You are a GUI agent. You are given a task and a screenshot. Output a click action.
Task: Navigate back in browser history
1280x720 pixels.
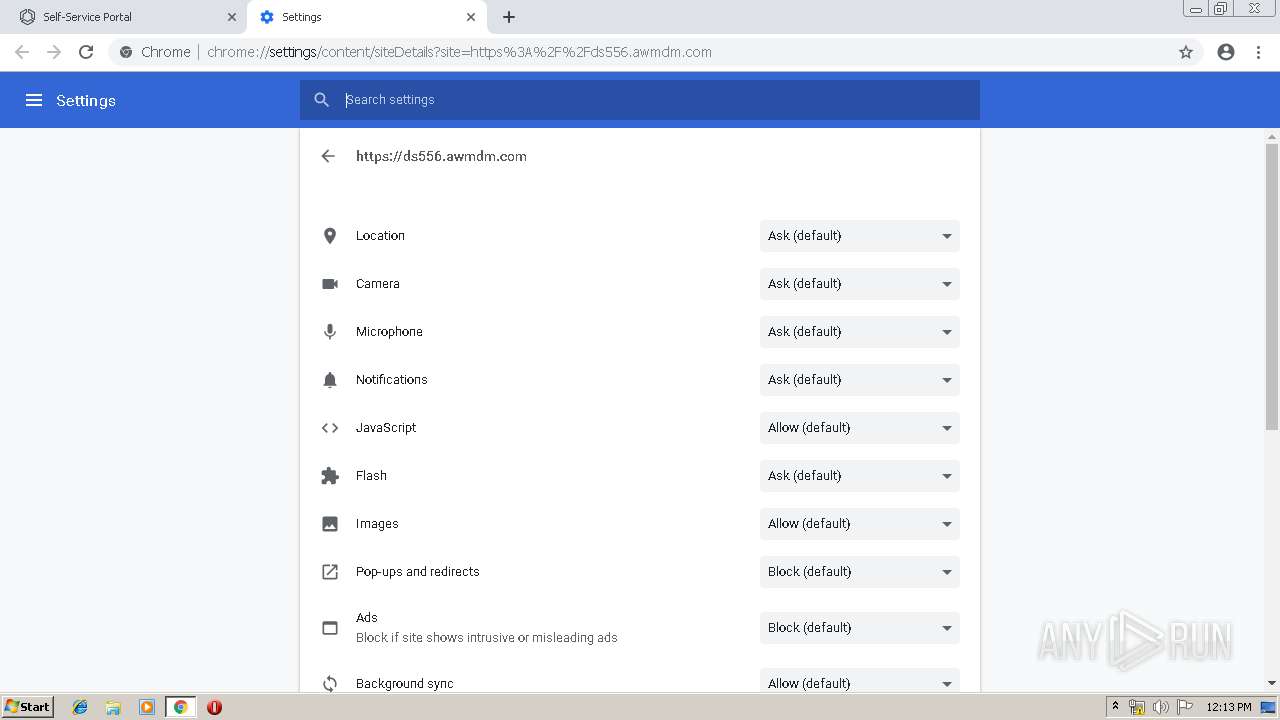pyautogui.click(x=22, y=52)
